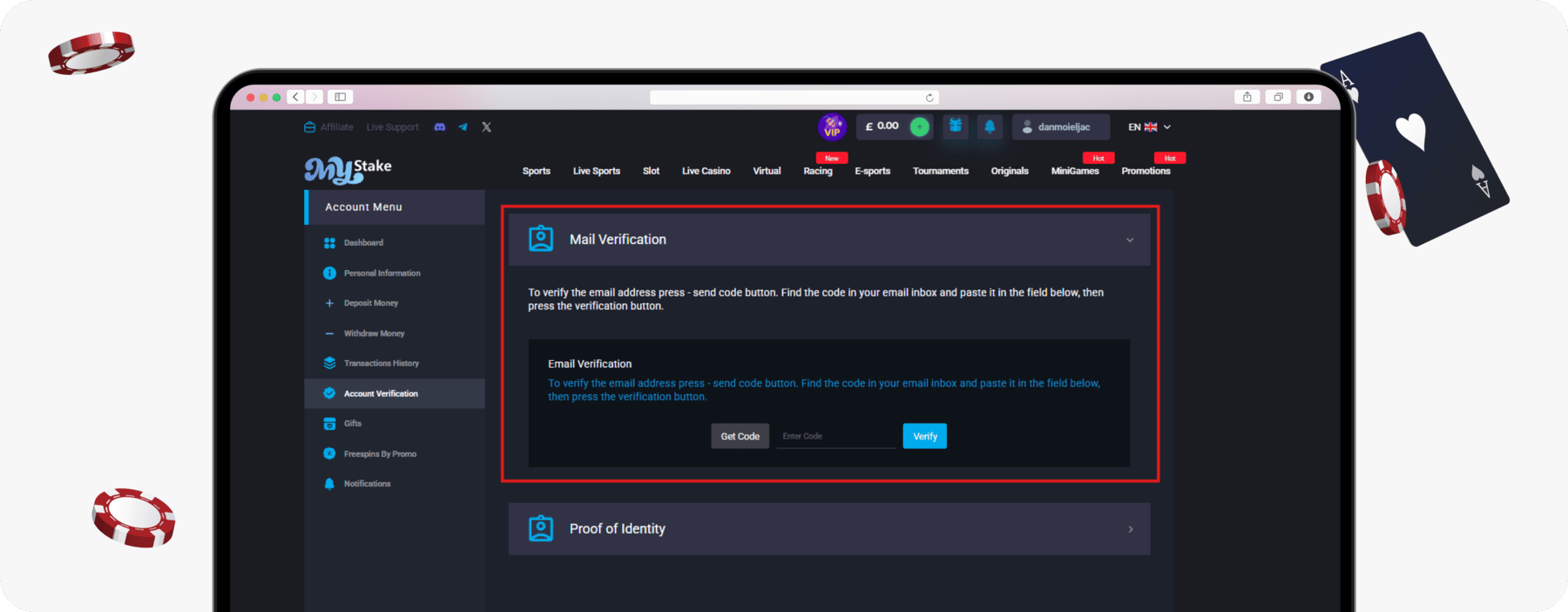Viewport: 1568px width, 612px height.
Task: Click the Mail Verification ID icon
Action: tap(541, 239)
